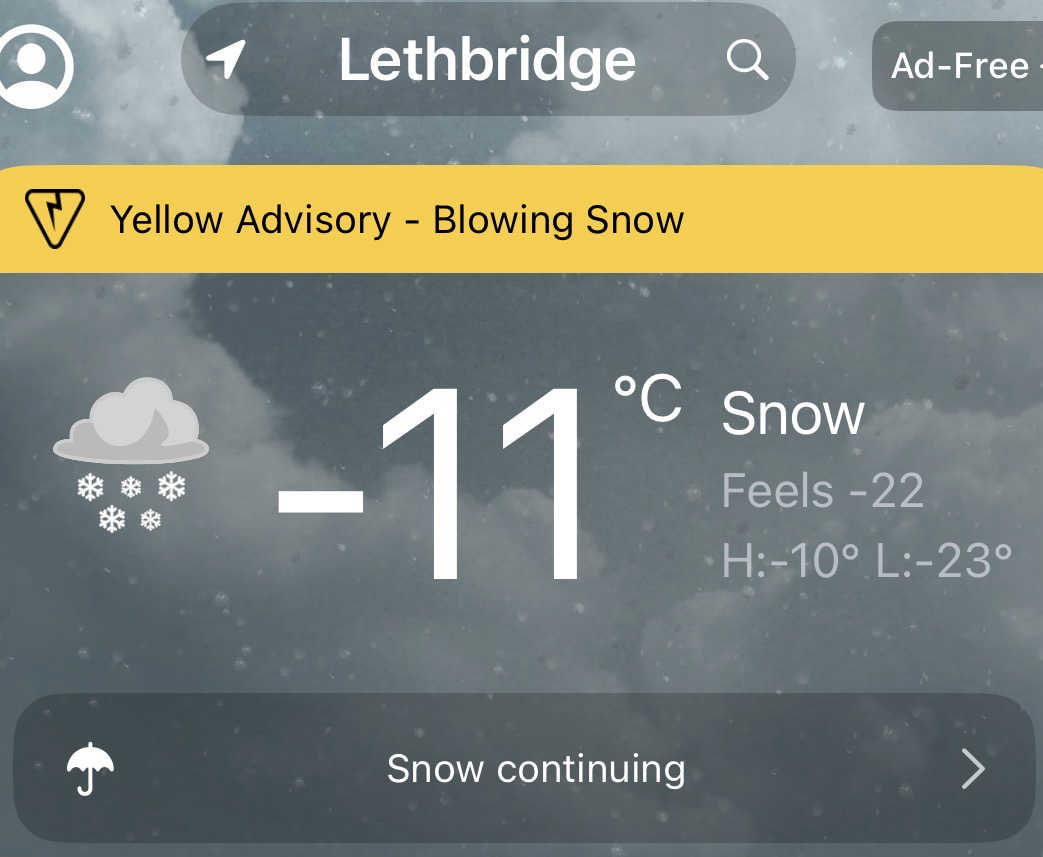Open the next arrow beside Snow continuing

point(973,769)
